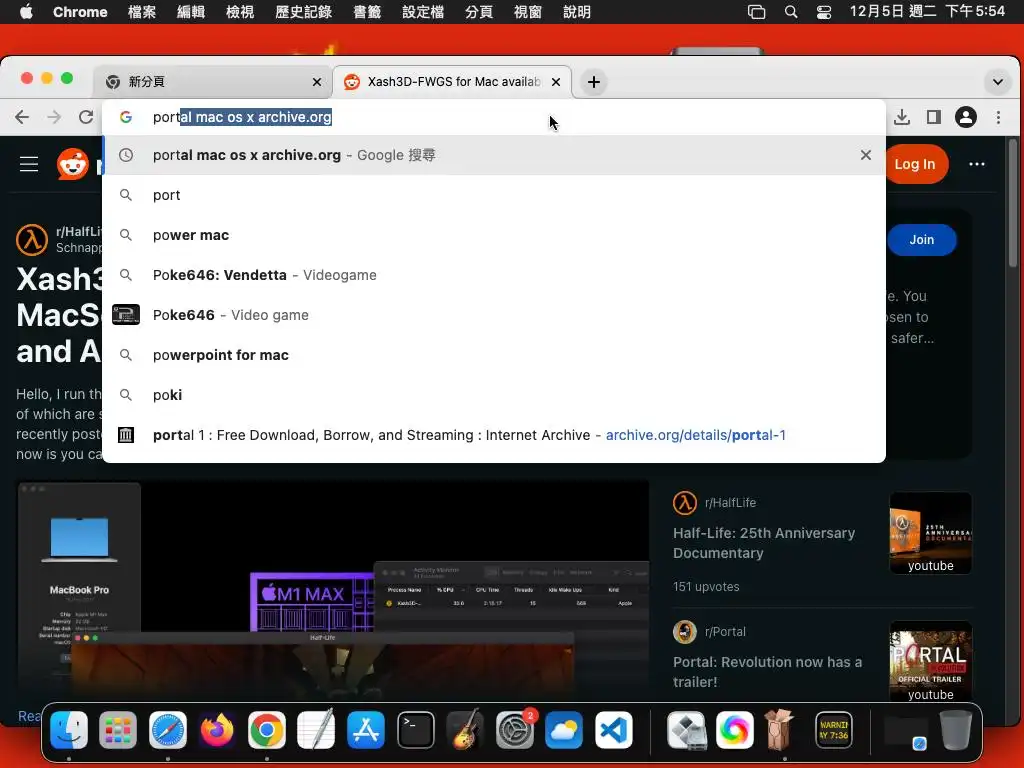Toggle the Chrome side panel

(934, 117)
